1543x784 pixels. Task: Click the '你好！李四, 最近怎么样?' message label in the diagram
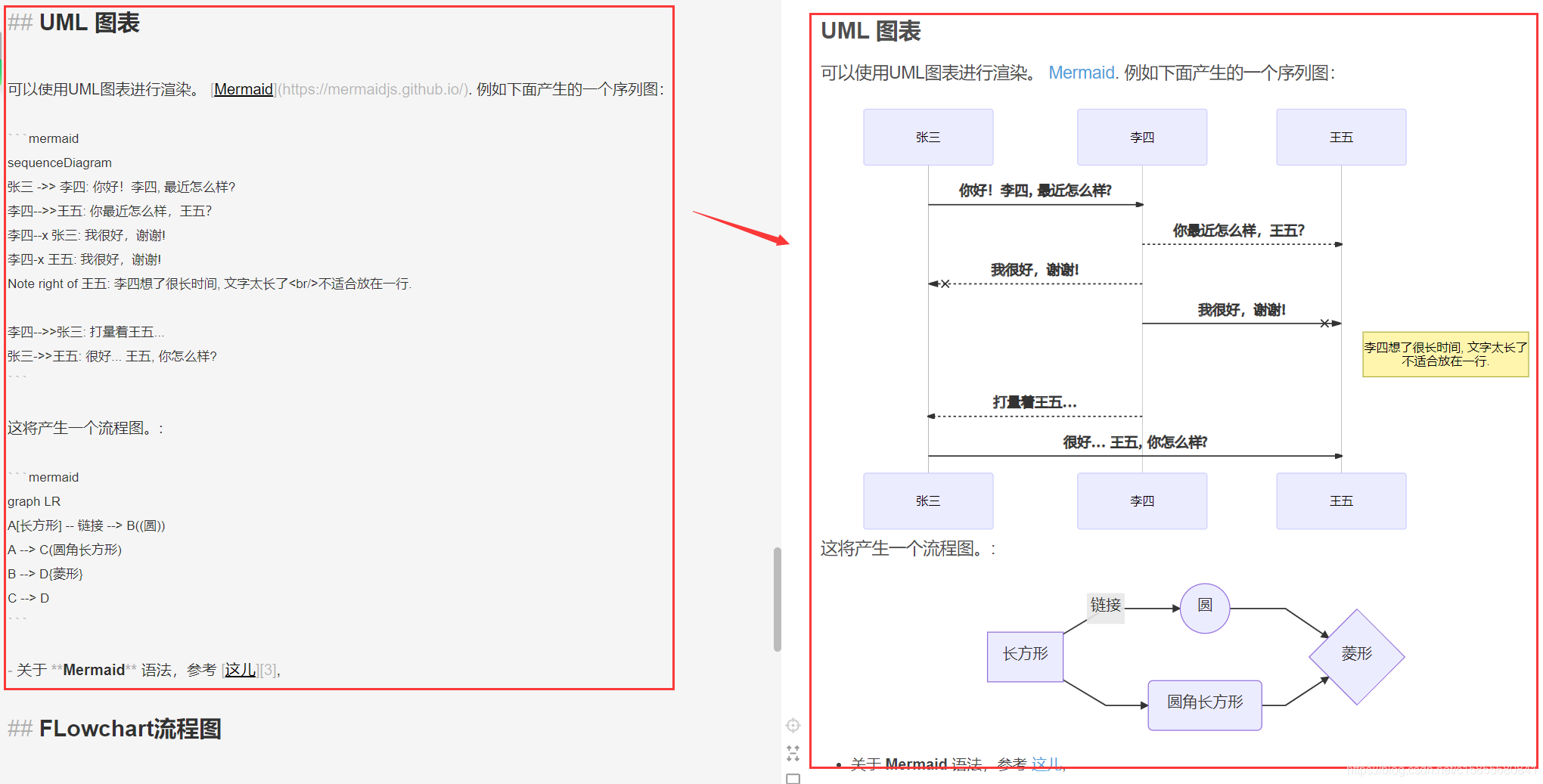1035,191
